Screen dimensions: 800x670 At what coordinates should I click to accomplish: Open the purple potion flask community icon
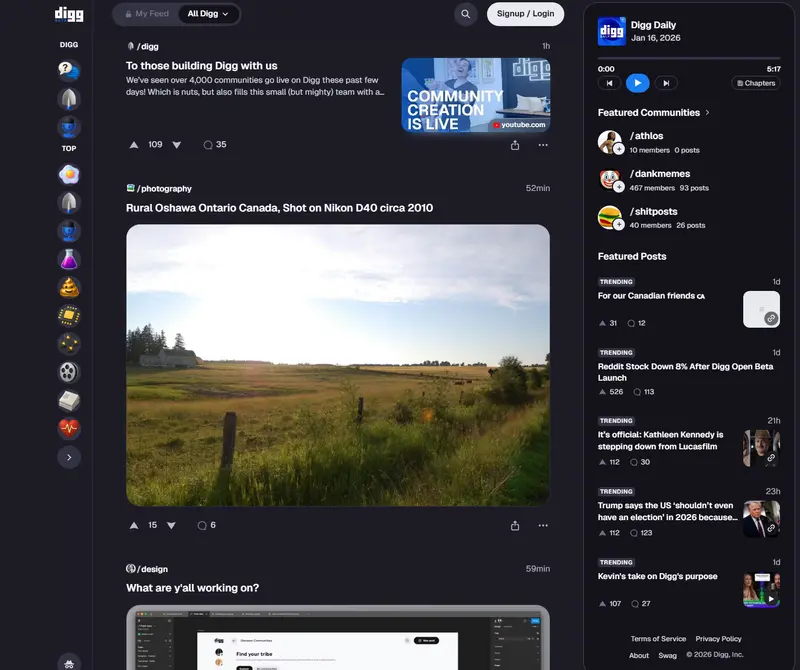pyautogui.click(x=69, y=259)
